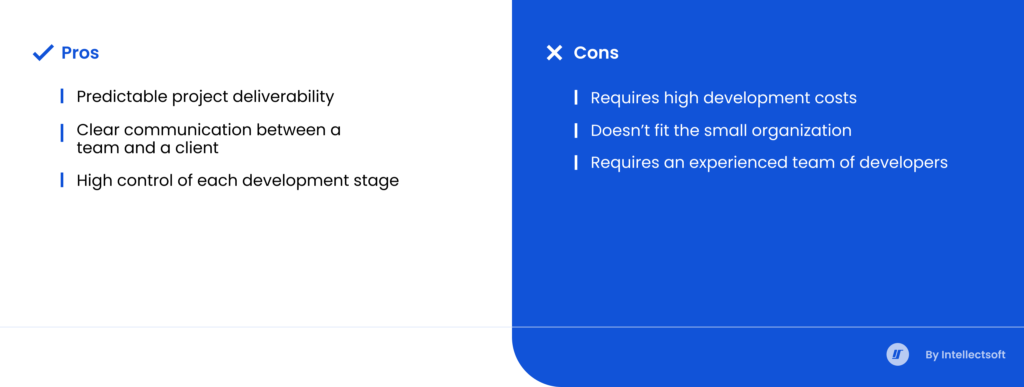Select the Pros heading
The width and height of the screenshot is (1024, 387).
point(80,53)
